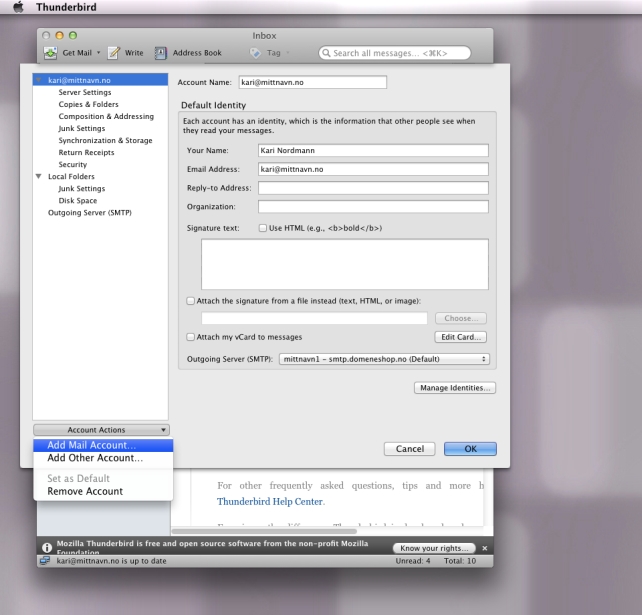Open the Tag dropdown arrow
Viewport: 642px width, 615px height.
click(x=287, y=53)
